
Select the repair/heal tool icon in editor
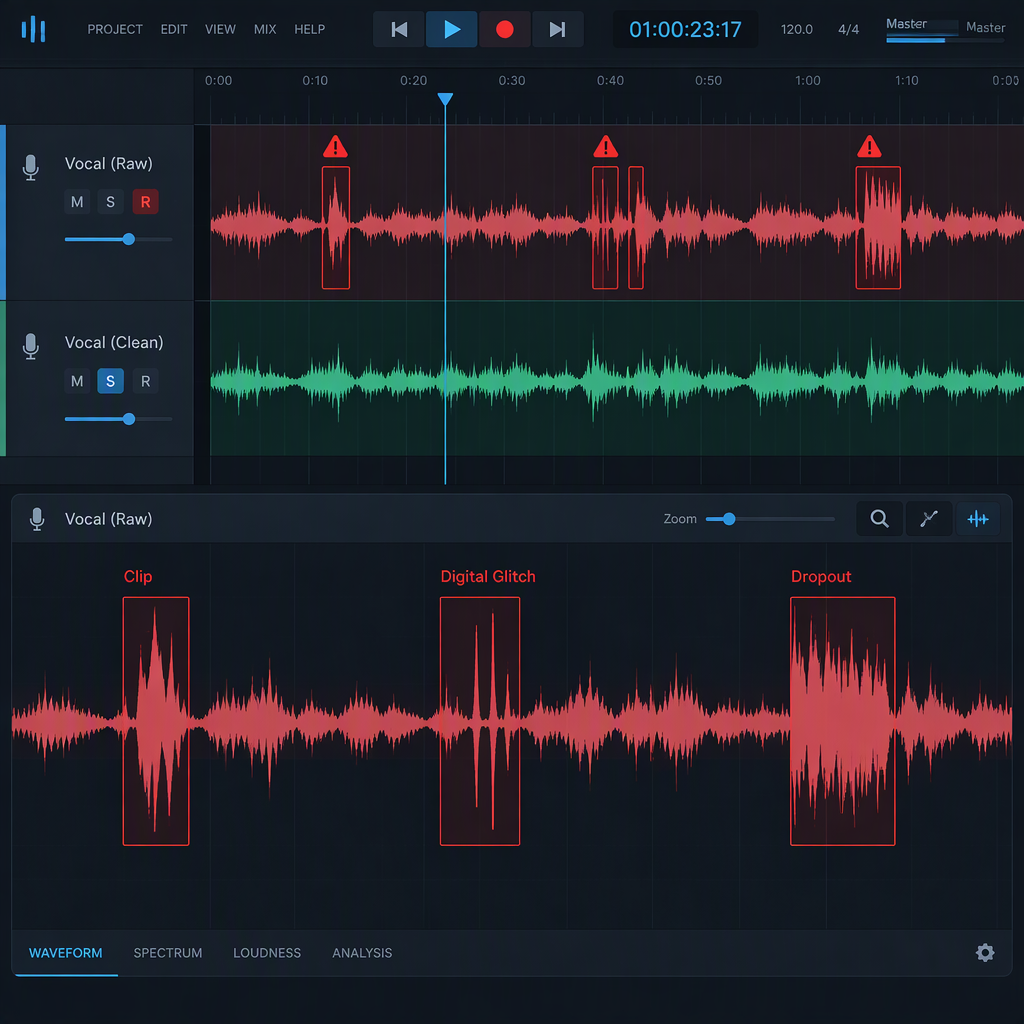(x=929, y=519)
